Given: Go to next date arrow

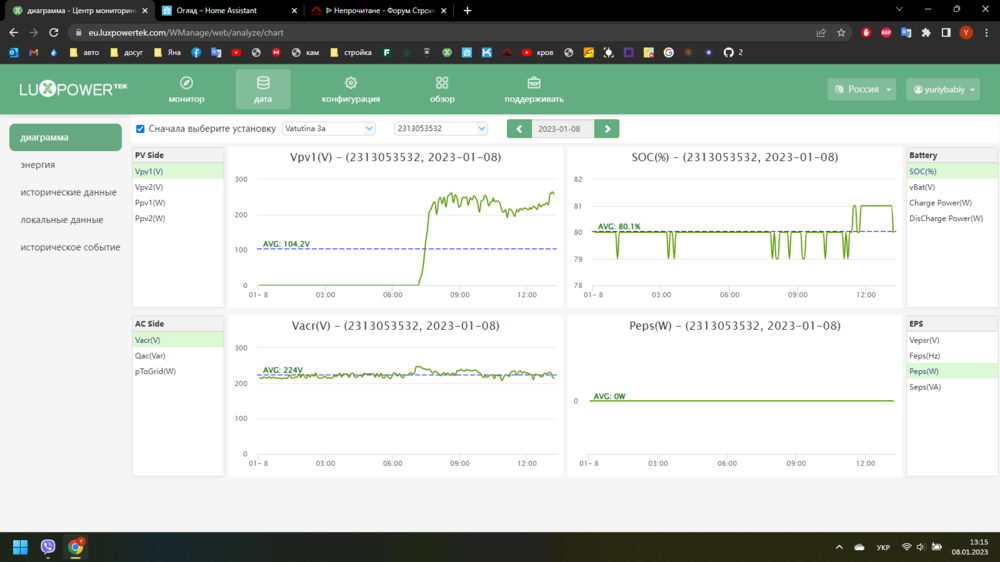Looking at the screenshot, I should [607, 129].
